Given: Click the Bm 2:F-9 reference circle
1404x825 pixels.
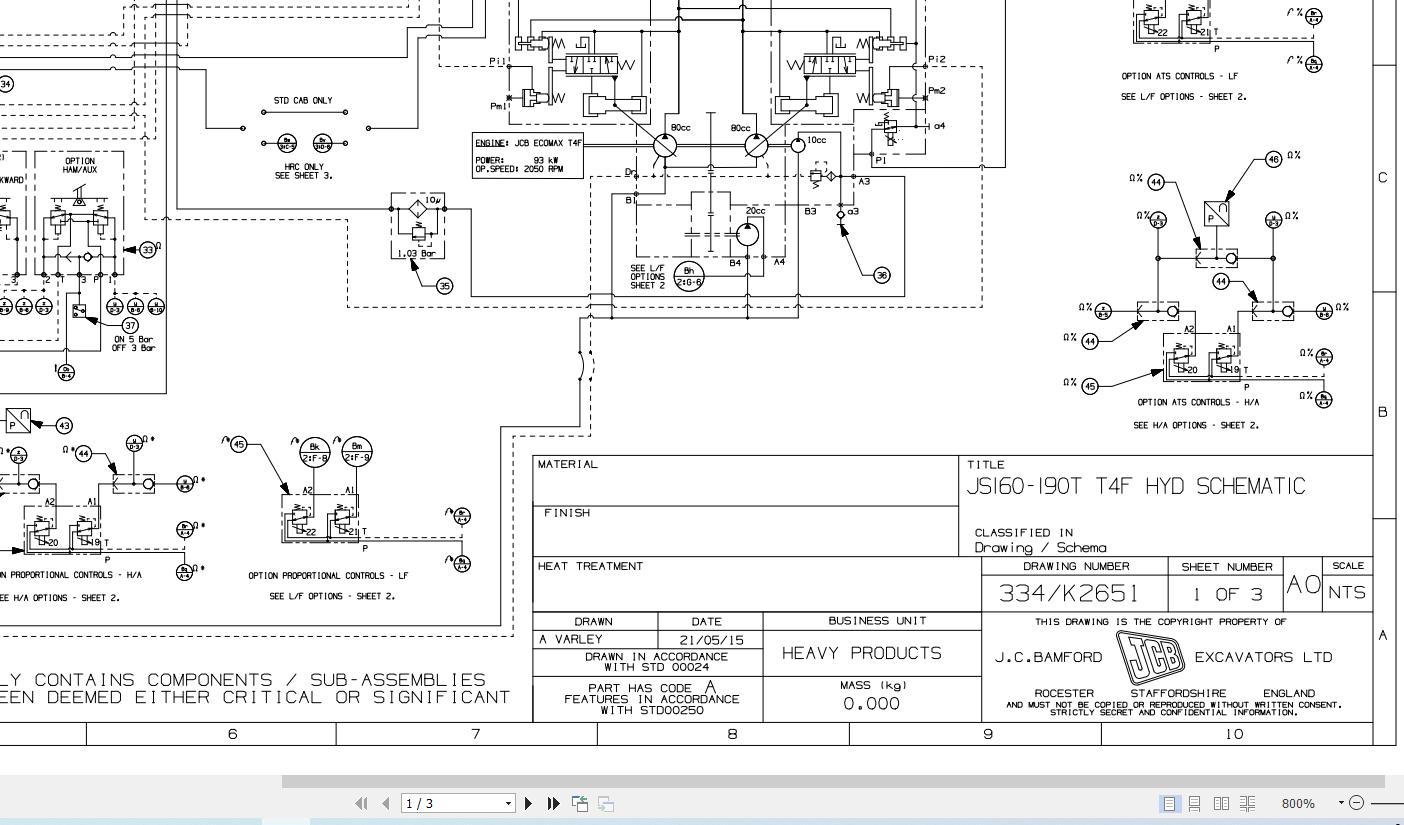Looking at the screenshot, I should (x=357, y=452).
